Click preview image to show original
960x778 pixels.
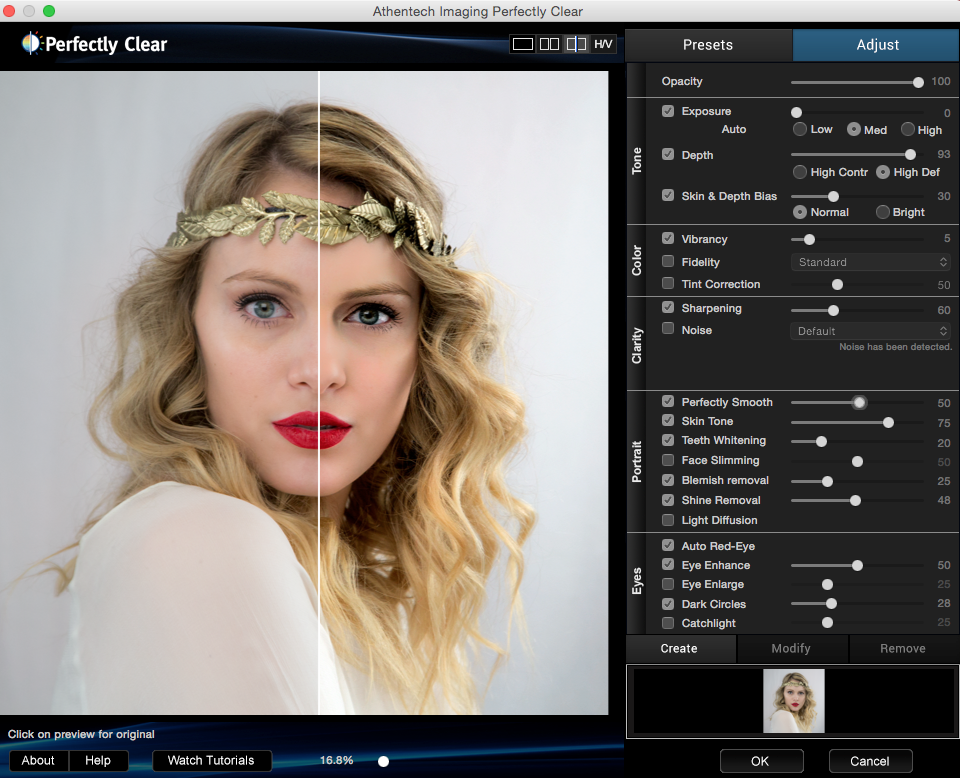click(x=304, y=392)
